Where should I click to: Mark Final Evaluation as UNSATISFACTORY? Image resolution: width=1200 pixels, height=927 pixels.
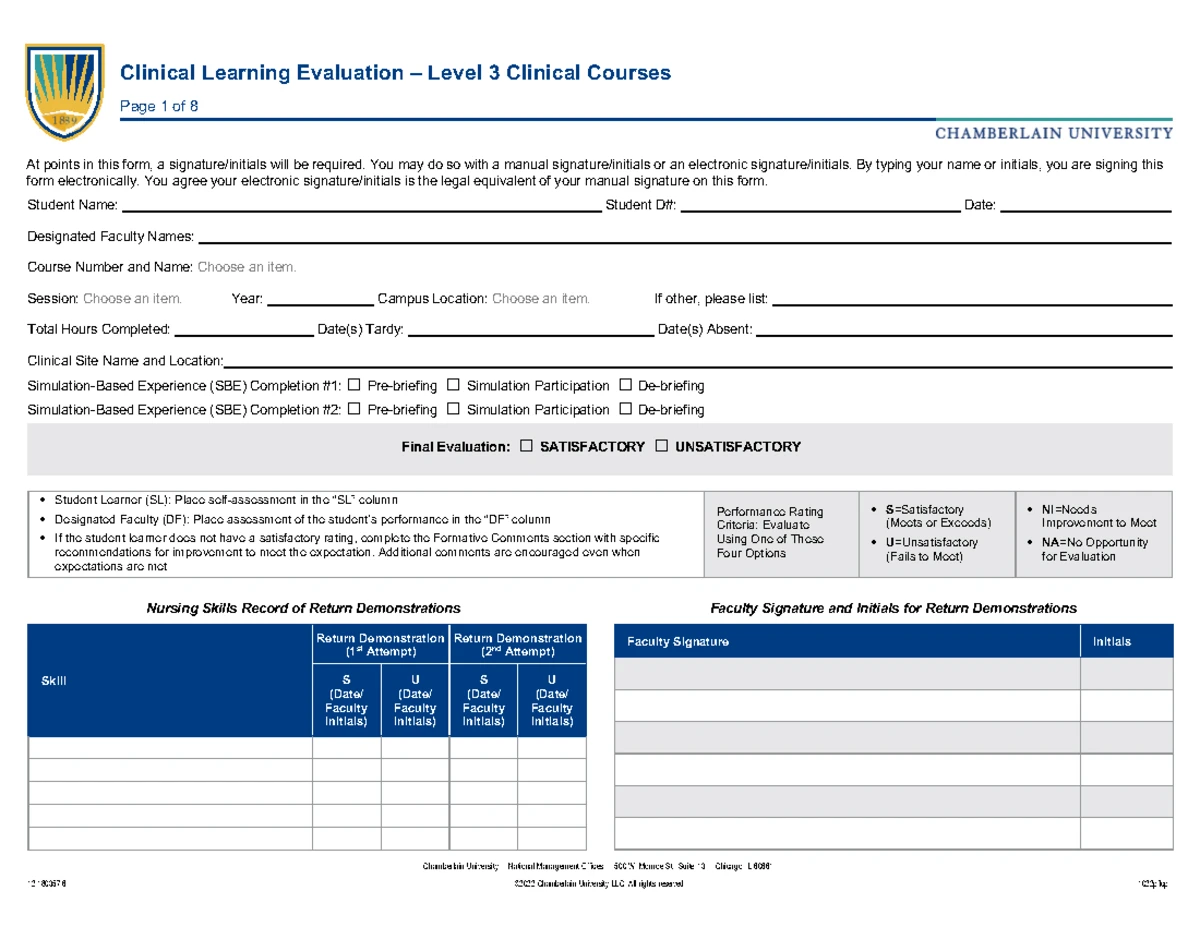point(660,446)
